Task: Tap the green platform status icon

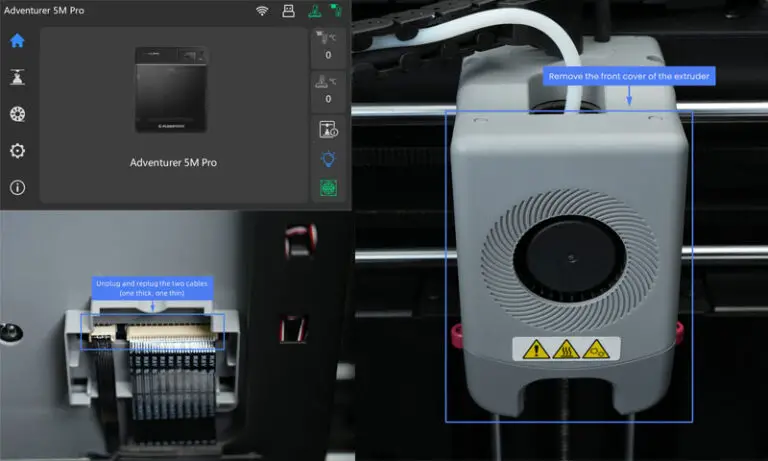Action: tap(314, 11)
